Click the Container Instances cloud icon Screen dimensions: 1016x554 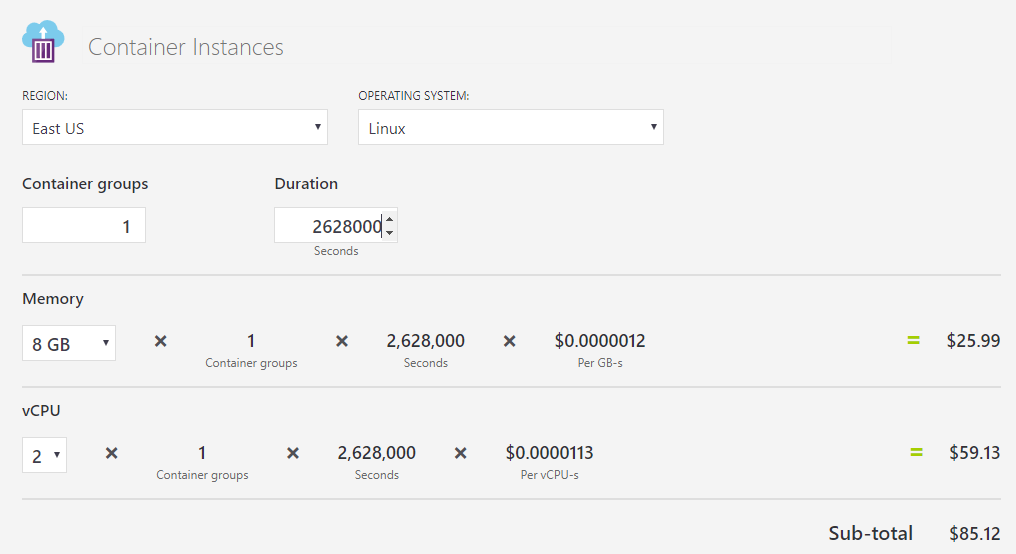click(x=43, y=42)
